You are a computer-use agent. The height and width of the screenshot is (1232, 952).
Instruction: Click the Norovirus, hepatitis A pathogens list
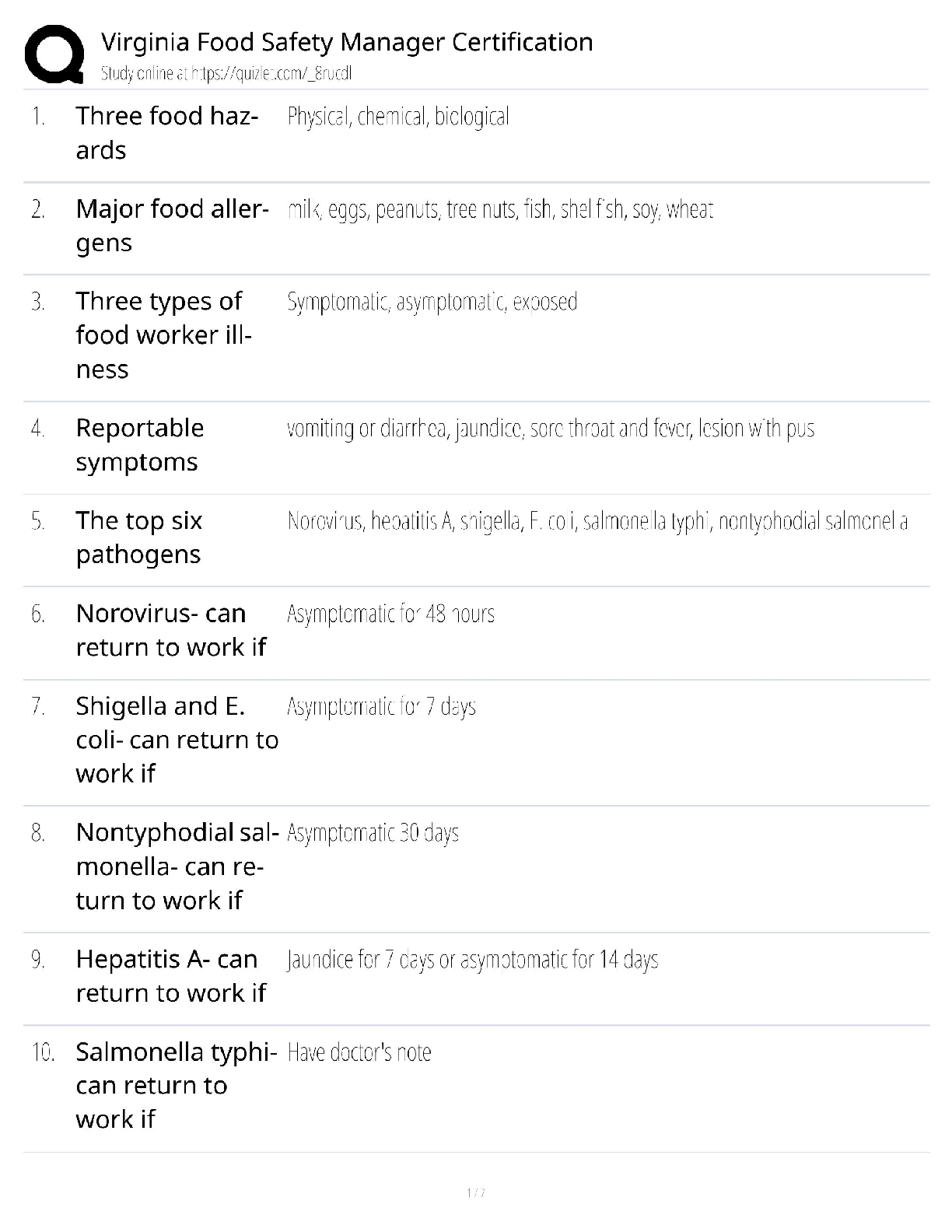coord(597,521)
